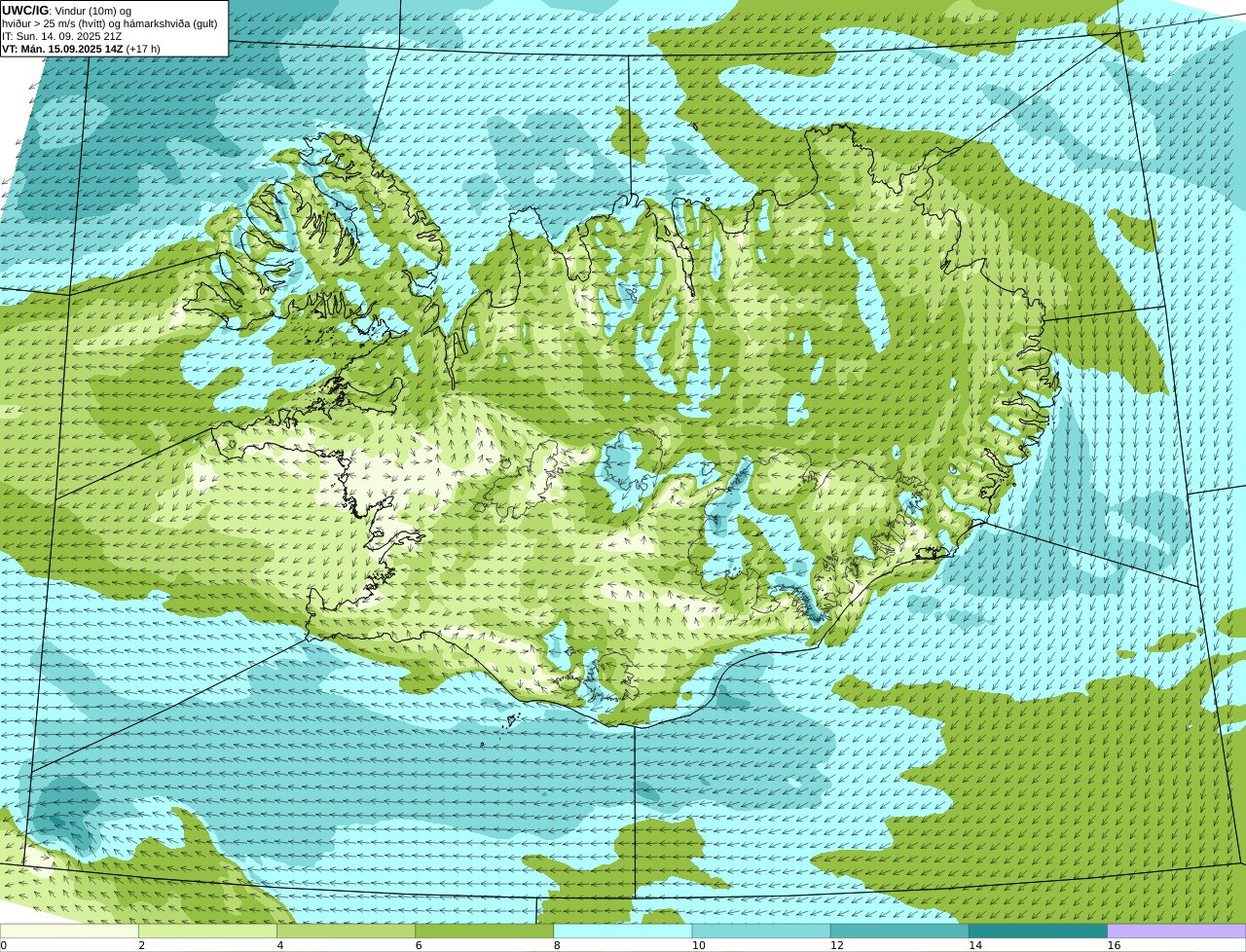1246x952 pixels.
Task: Click the legend scale label "14"
Action: pyautogui.click(x=974, y=945)
